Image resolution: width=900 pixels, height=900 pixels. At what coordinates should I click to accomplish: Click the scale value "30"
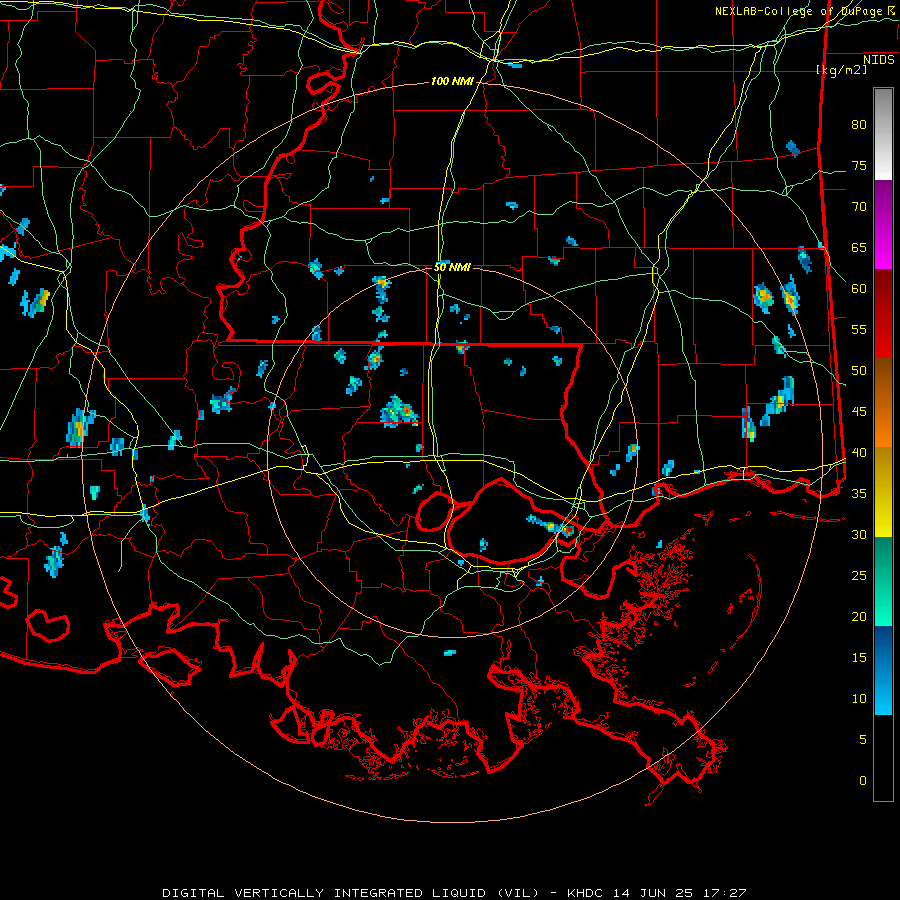pyautogui.click(x=859, y=535)
